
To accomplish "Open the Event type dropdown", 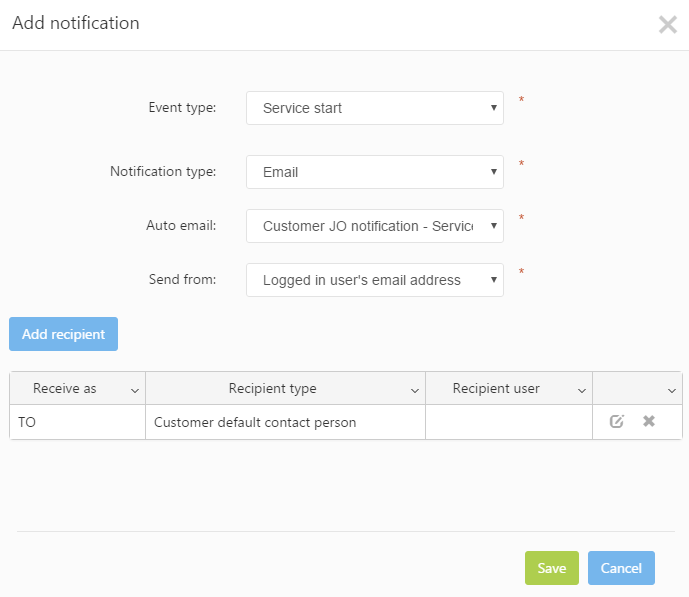I will pyautogui.click(x=374, y=108).
